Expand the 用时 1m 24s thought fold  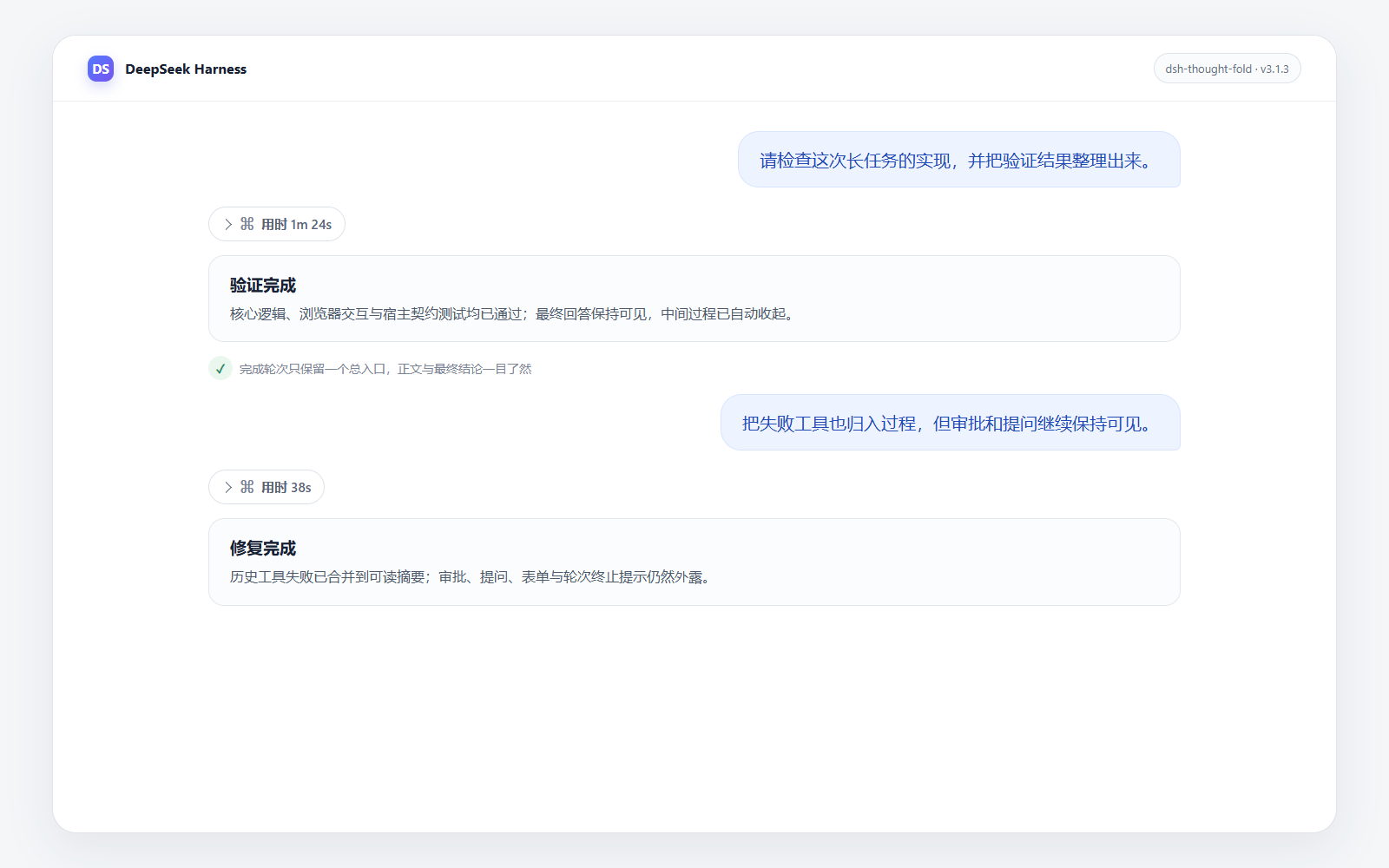(x=277, y=224)
